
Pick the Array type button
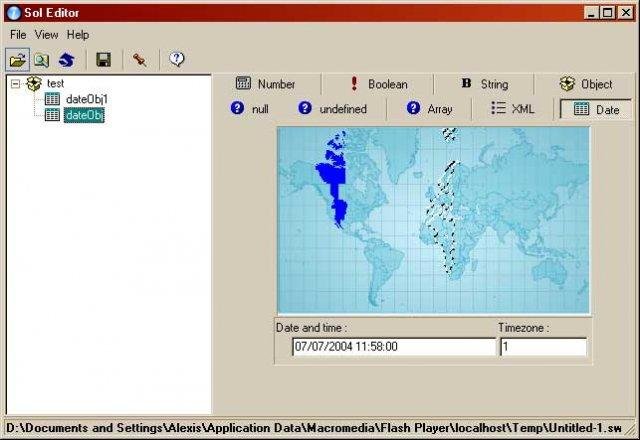tap(429, 109)
